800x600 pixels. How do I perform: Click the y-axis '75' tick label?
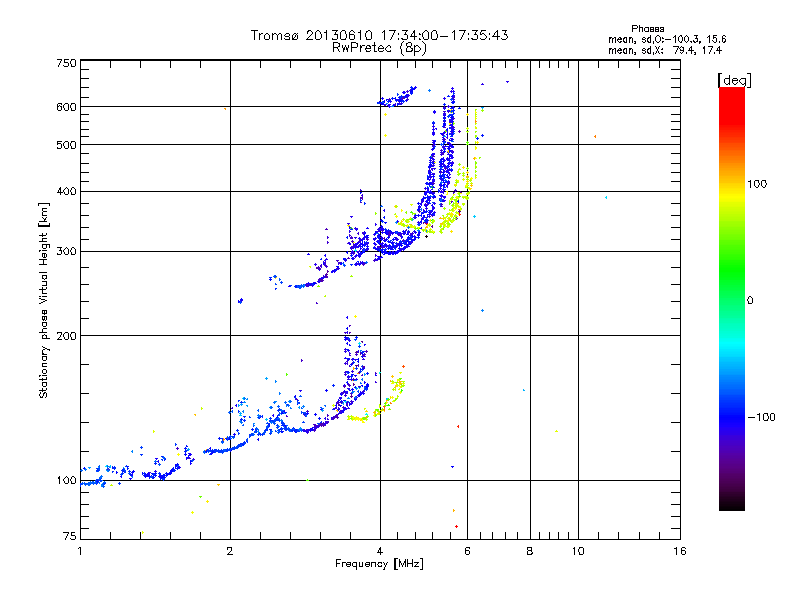point(70,536)
